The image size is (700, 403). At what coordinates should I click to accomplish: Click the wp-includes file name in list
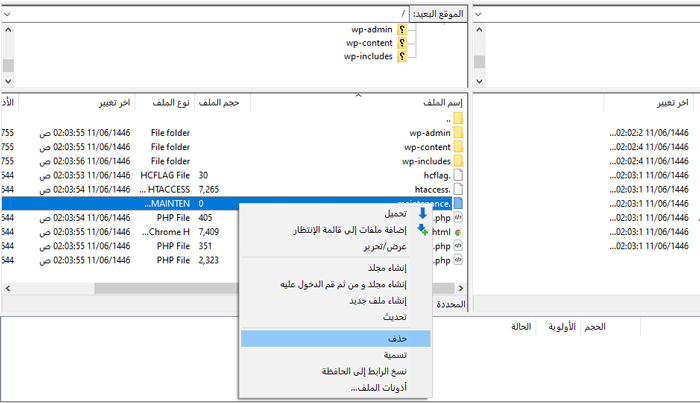(x=426, y=161)
